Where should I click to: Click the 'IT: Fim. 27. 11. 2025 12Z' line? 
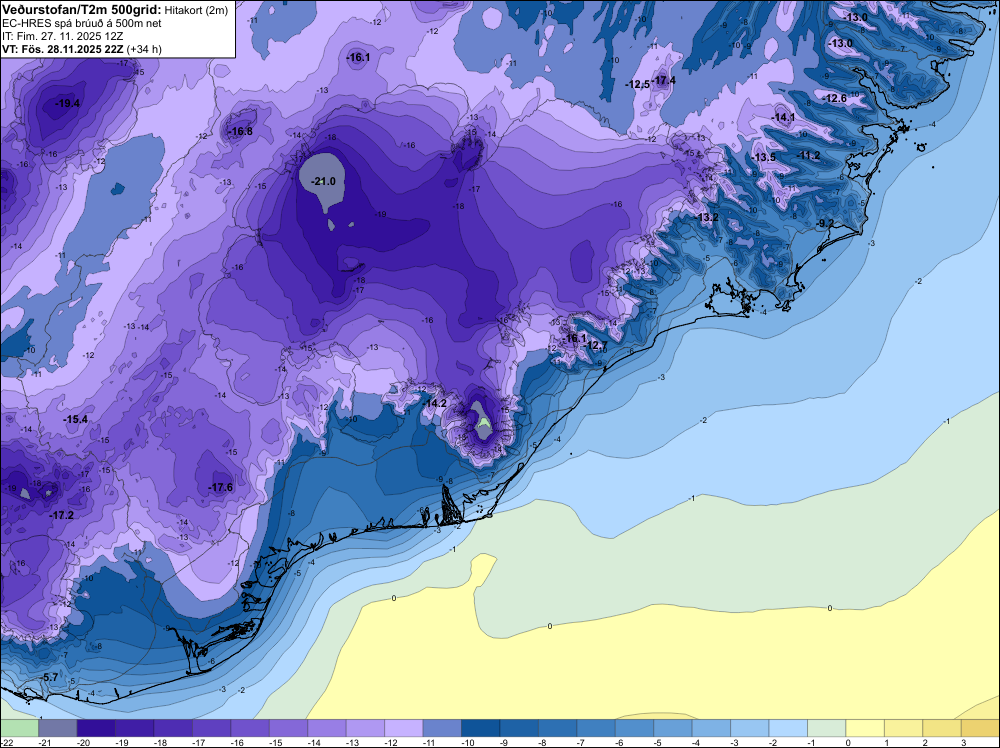click(x=62, y=36)
